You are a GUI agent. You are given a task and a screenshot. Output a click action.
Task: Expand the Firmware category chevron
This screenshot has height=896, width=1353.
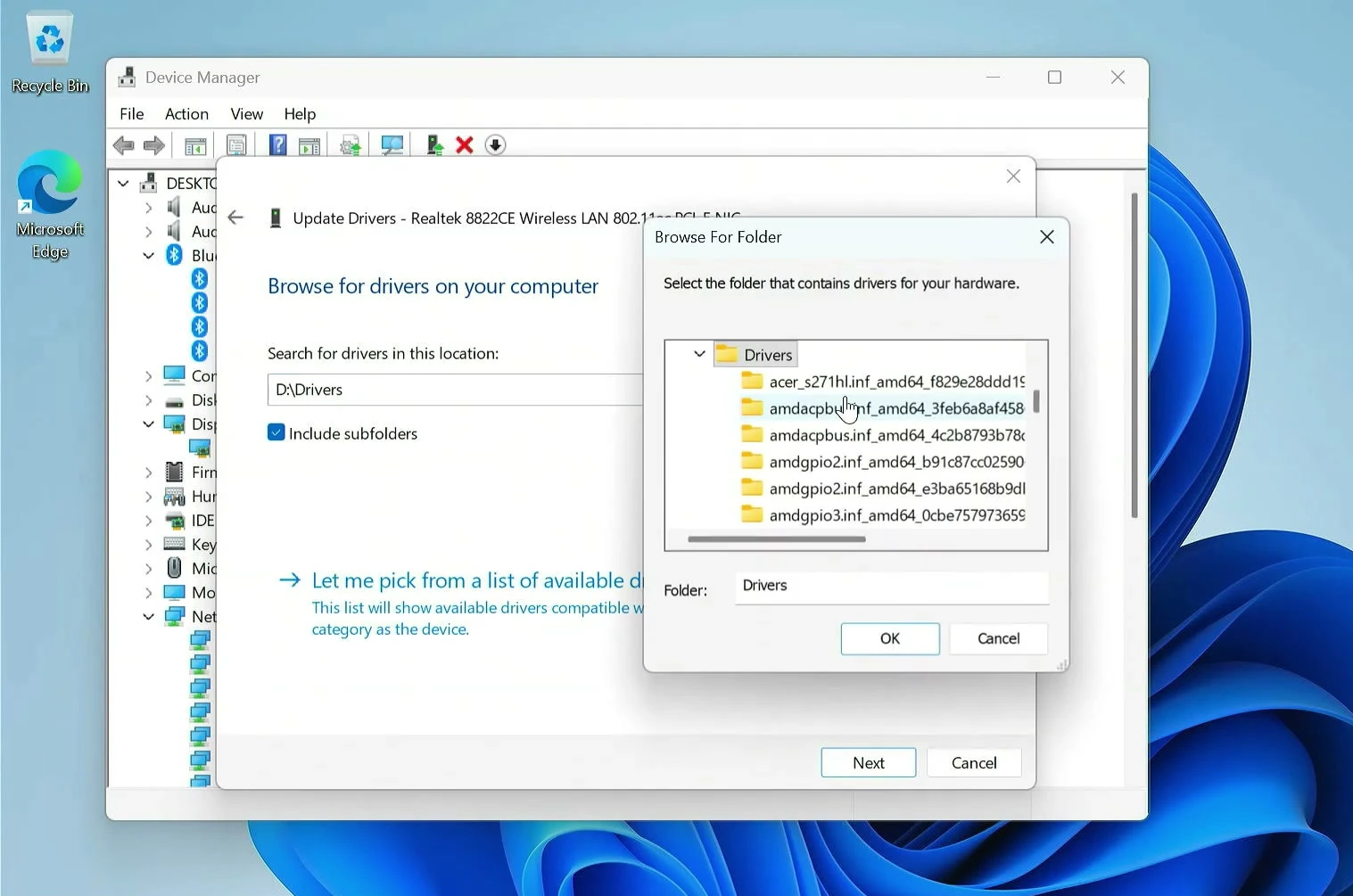point(149,473)
